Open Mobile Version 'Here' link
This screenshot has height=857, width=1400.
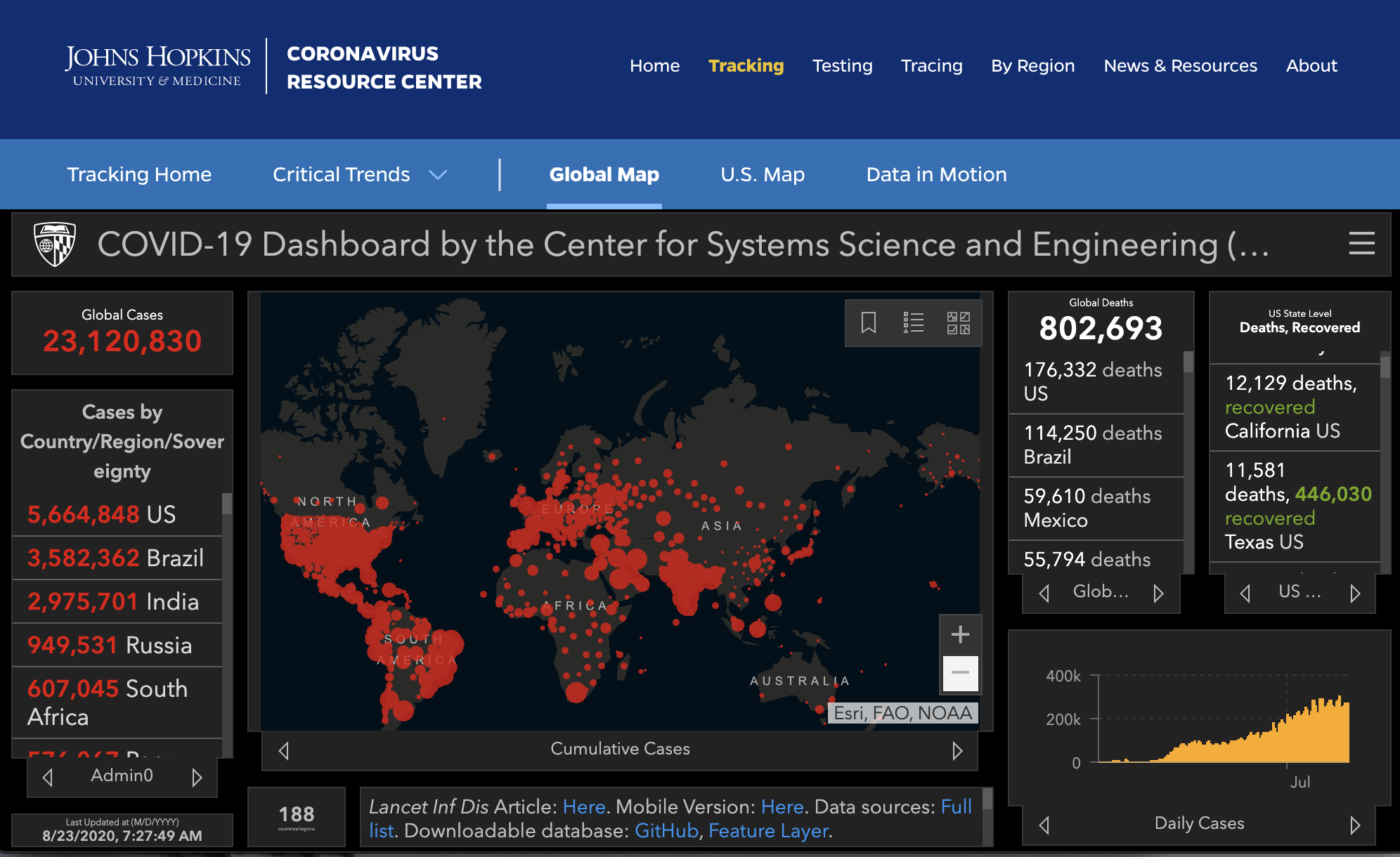point(782,806)
